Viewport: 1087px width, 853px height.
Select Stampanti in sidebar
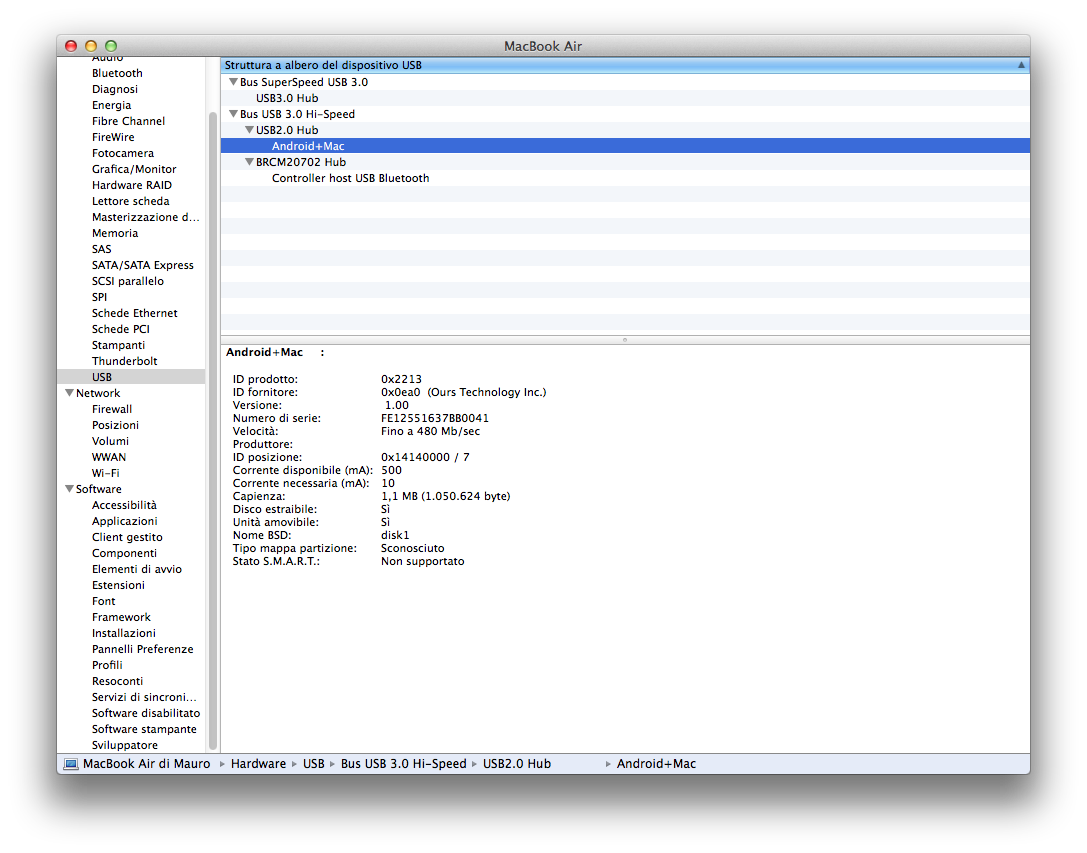pos(118,345)
